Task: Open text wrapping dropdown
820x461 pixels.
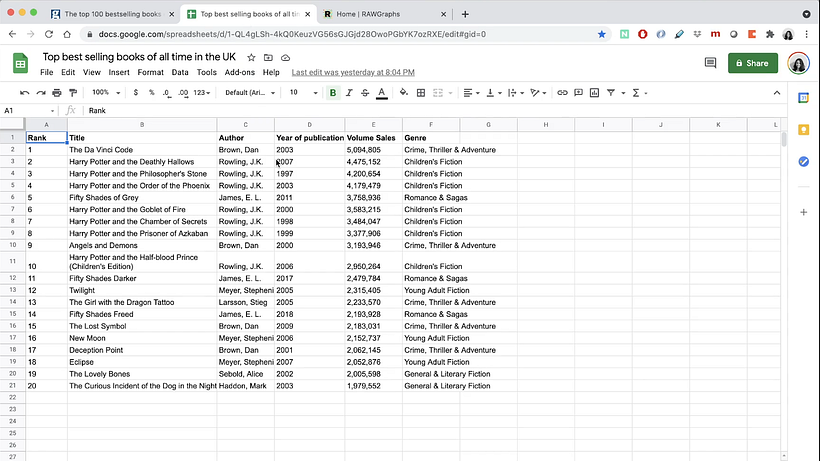Action: [516, 93]
